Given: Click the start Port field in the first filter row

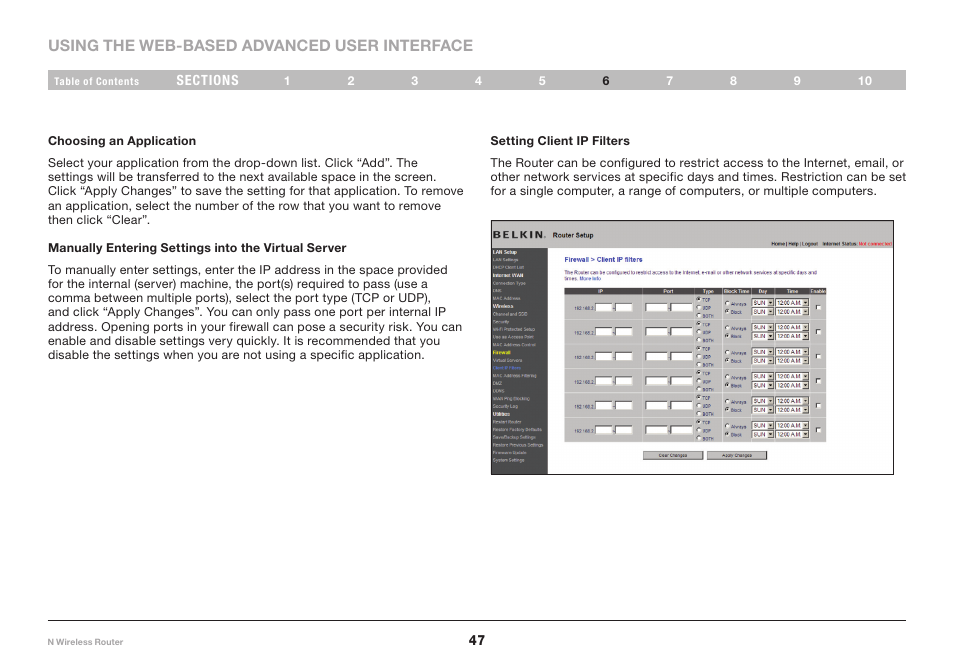Looking at the screenshot, I should click(656, 307).
